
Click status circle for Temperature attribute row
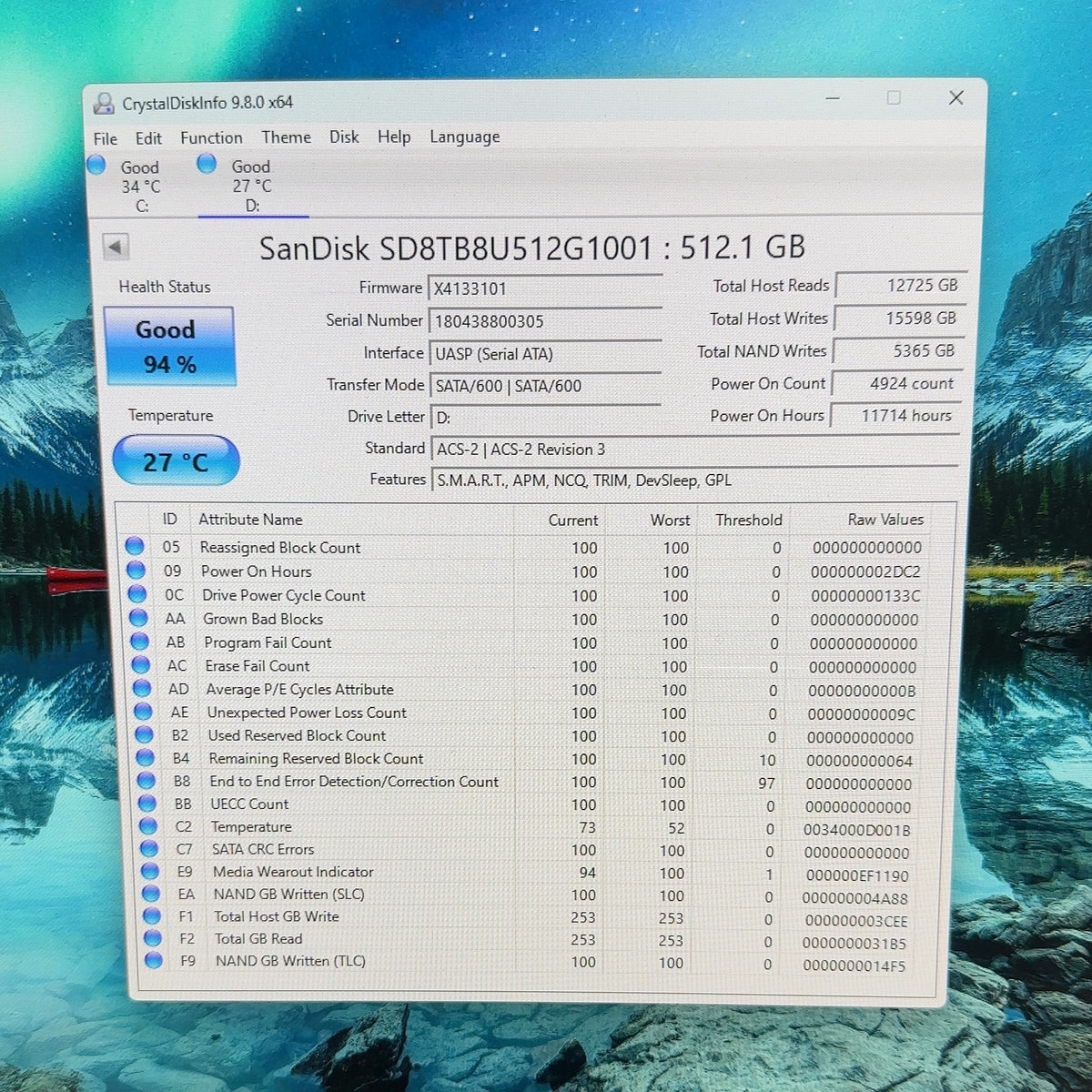click(x=148, y=825)
